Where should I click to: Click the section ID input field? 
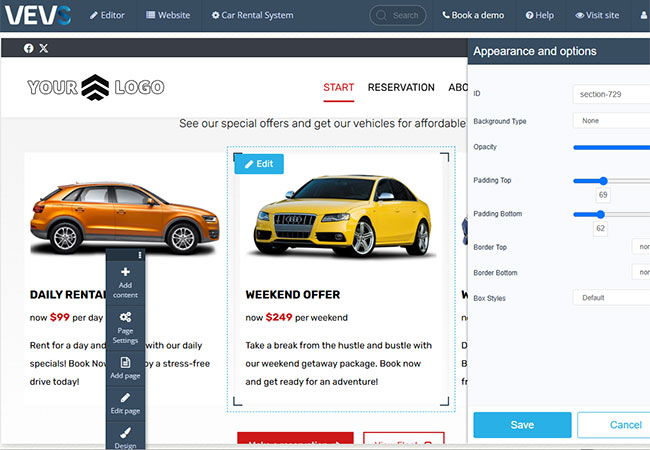pos(611,94)
